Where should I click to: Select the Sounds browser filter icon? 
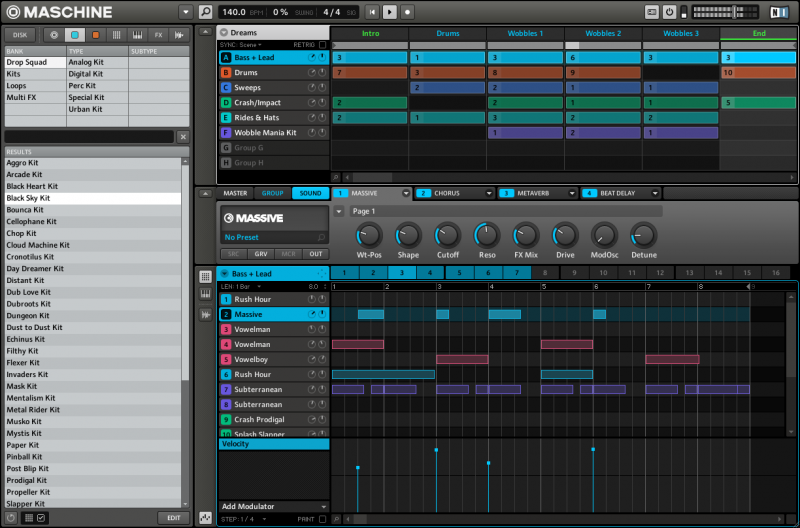tap(95, 35)
